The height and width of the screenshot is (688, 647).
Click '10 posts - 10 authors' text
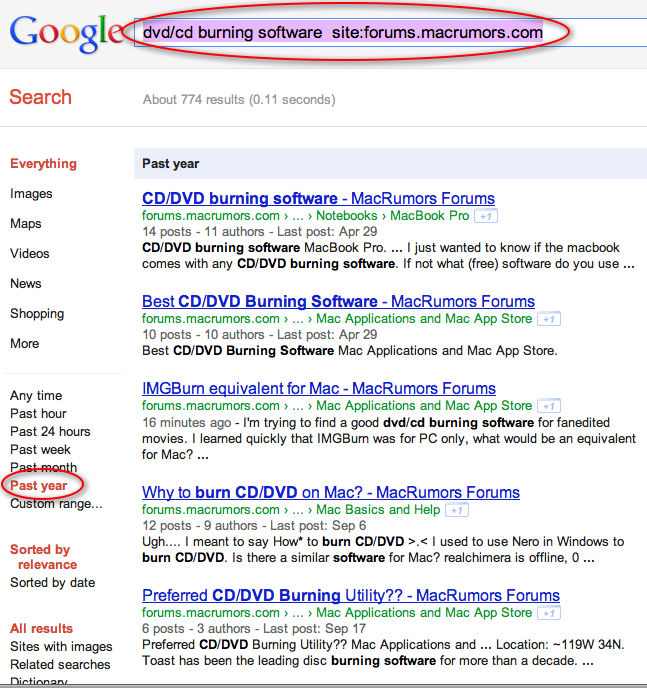point(203,335)
